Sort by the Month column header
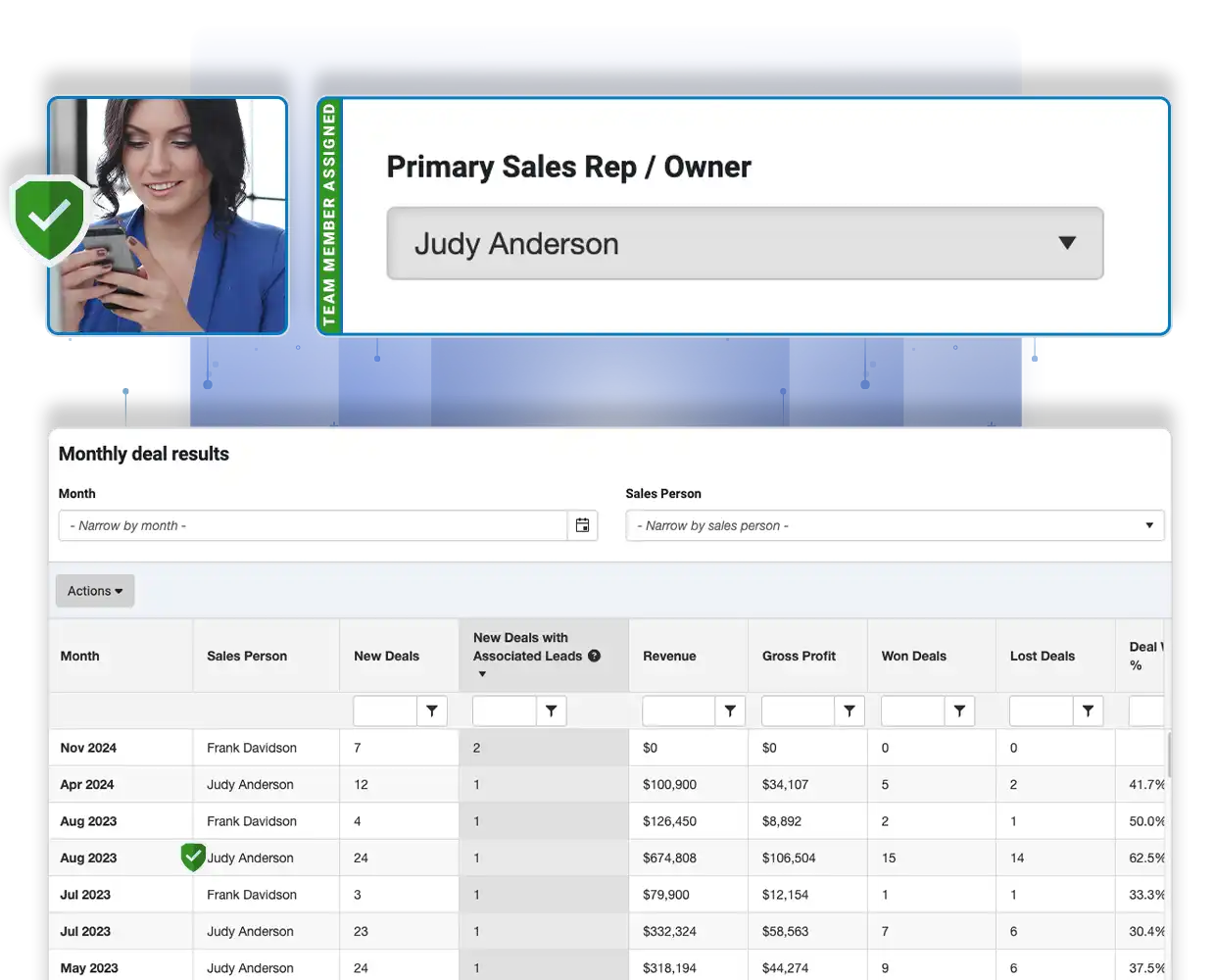1215x980 pixels. (x=80, y=657)
